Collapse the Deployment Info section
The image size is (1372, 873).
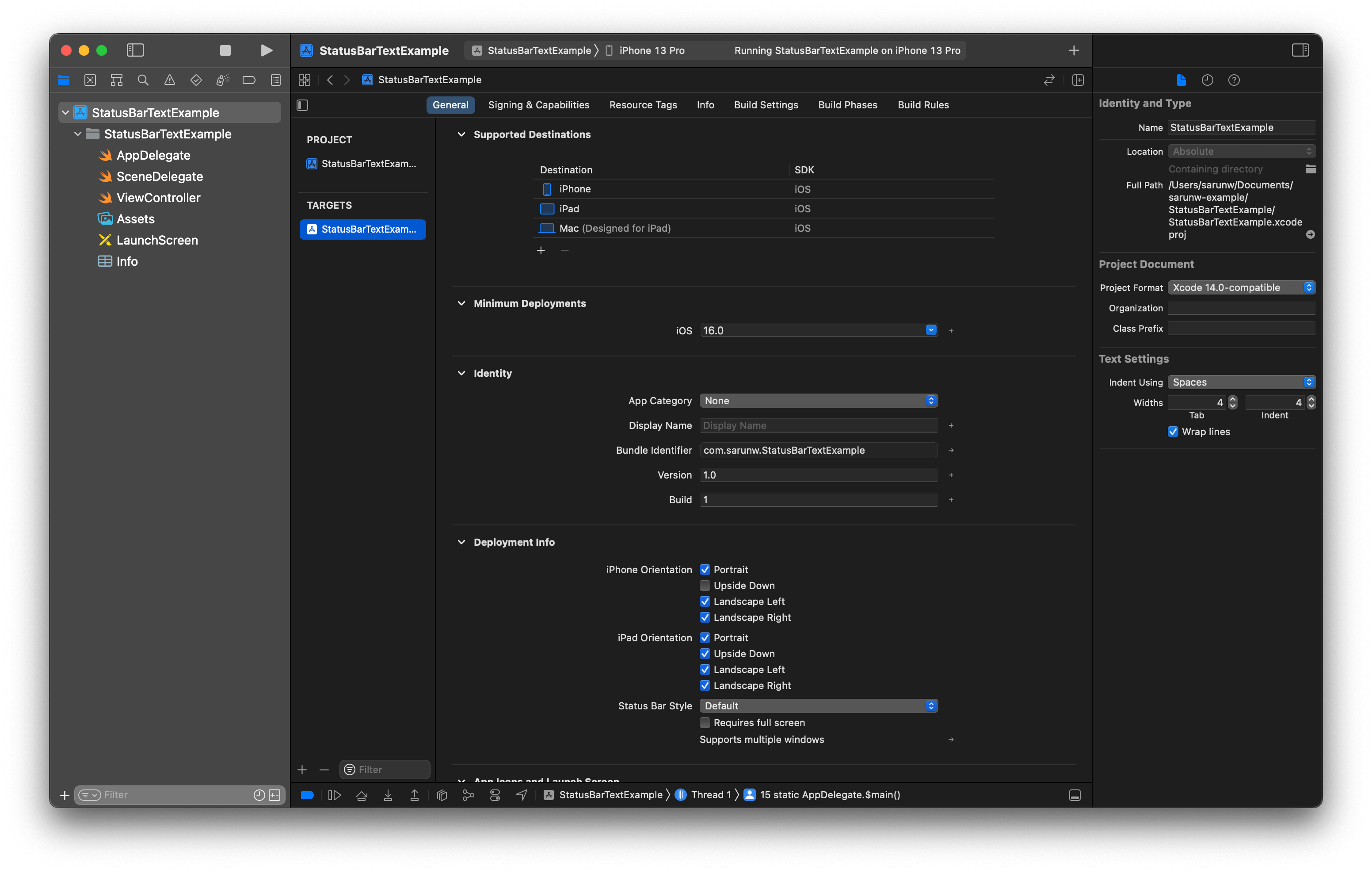[x=461, y=542]
